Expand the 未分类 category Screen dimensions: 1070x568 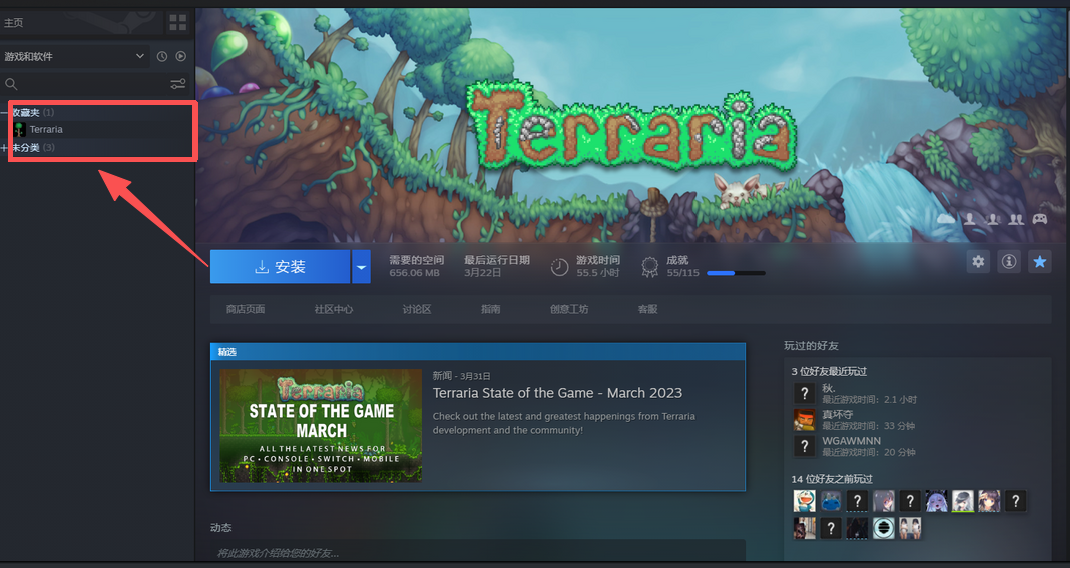pos(6,148)
